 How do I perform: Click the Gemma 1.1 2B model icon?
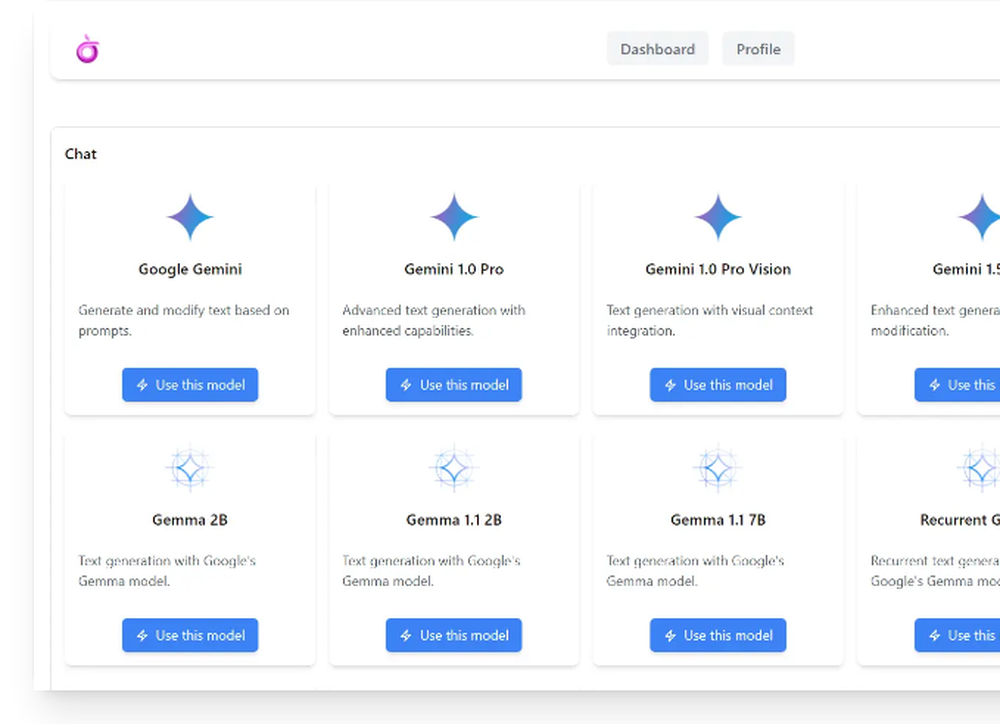[454, 468]
